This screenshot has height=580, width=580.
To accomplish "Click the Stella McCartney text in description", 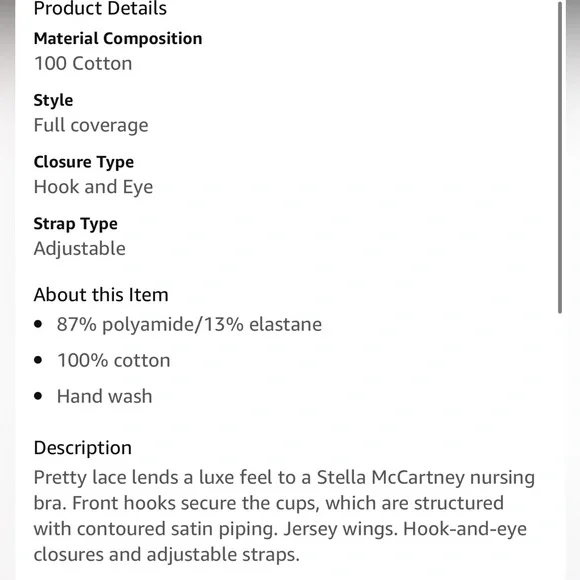I will (390, 477).
